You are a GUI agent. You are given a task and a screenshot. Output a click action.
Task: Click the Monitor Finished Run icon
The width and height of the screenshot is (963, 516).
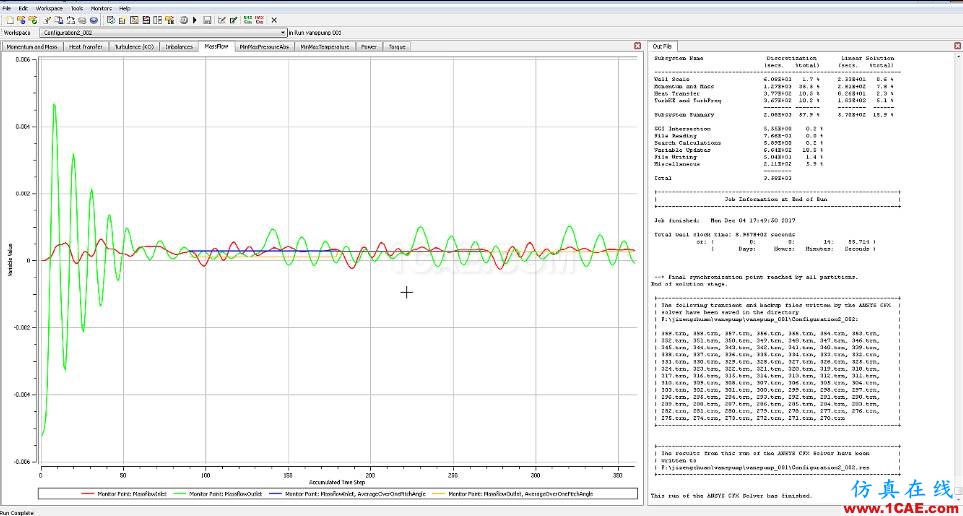pyautogui.click(x=33, y=20)
